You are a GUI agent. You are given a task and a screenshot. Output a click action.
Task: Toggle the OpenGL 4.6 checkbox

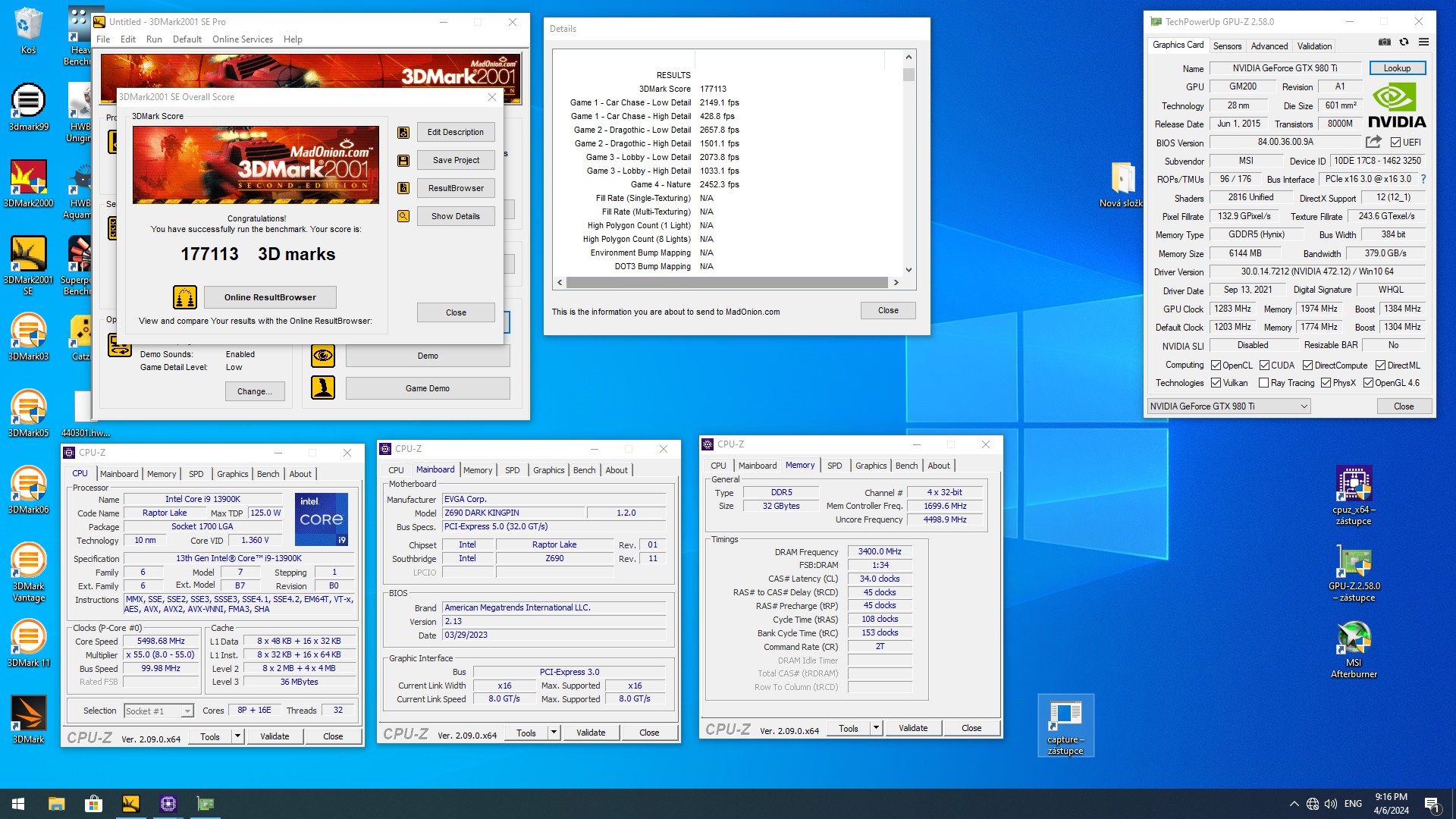[1368, 383]
